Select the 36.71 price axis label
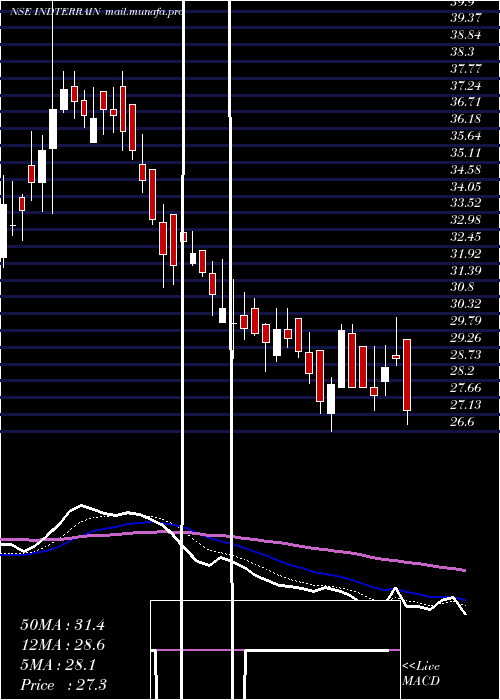This screenshot has height=700, width=500. tap(467, 102)
